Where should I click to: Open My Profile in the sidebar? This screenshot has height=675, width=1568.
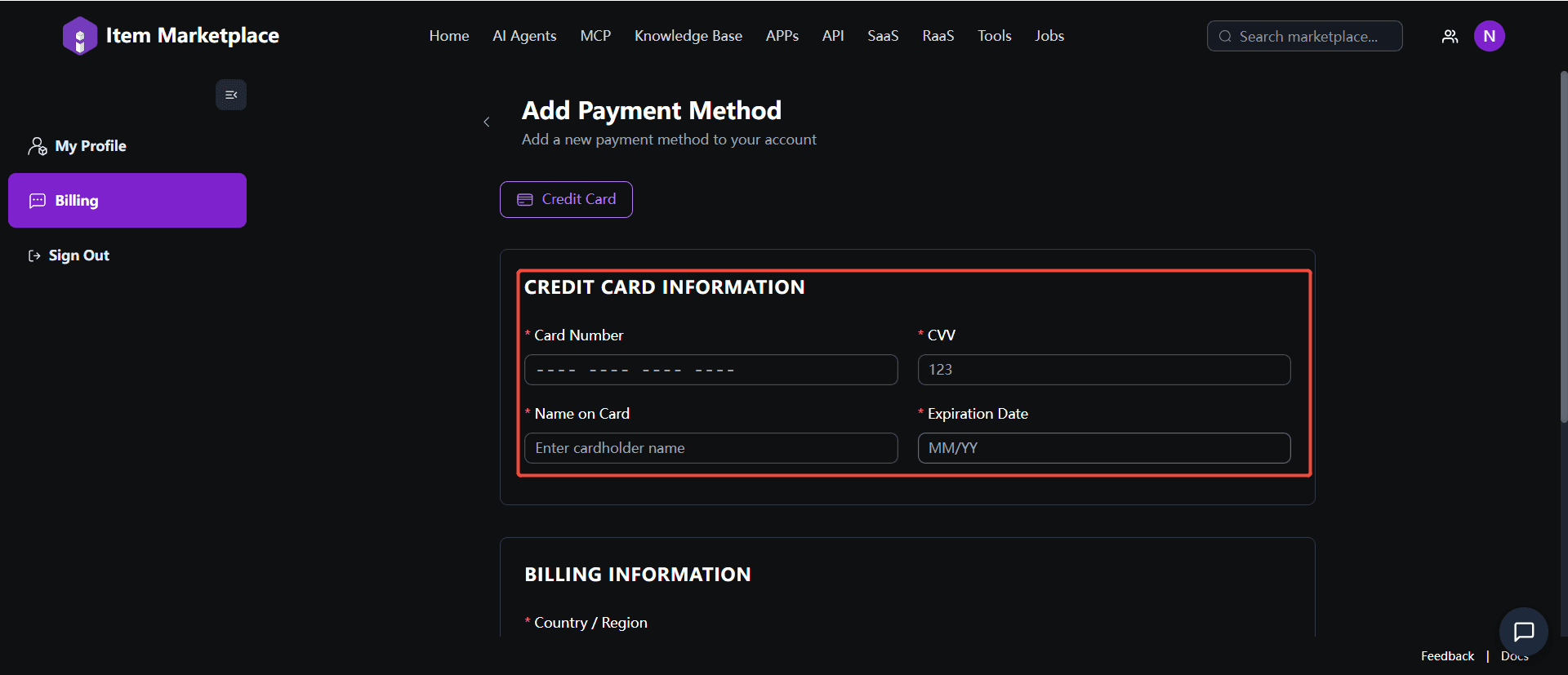[90, 146]
